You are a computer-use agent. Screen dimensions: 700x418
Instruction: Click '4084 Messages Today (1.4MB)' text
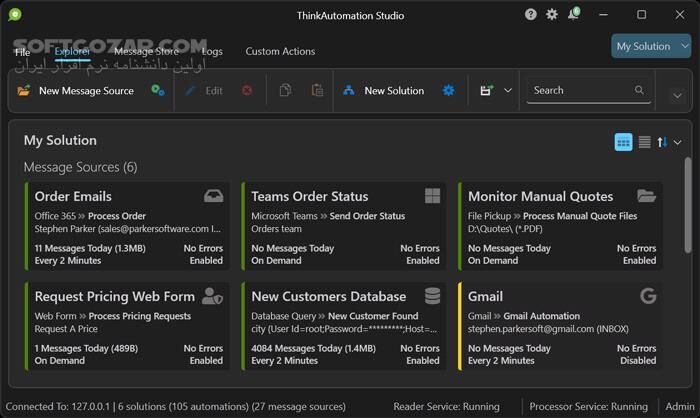[x=313, y=348]
